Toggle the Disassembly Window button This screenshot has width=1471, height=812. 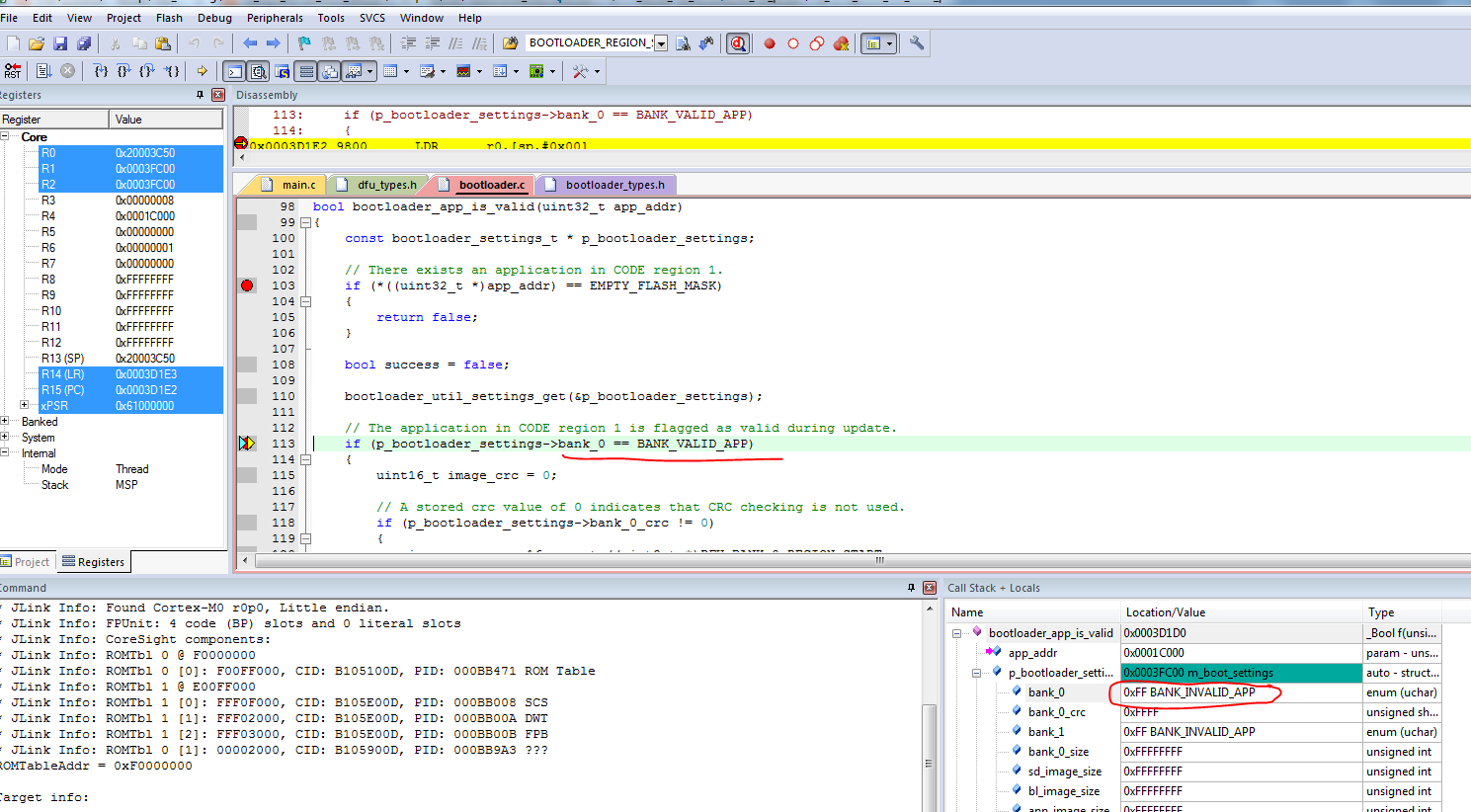click(x=259, y=71)
